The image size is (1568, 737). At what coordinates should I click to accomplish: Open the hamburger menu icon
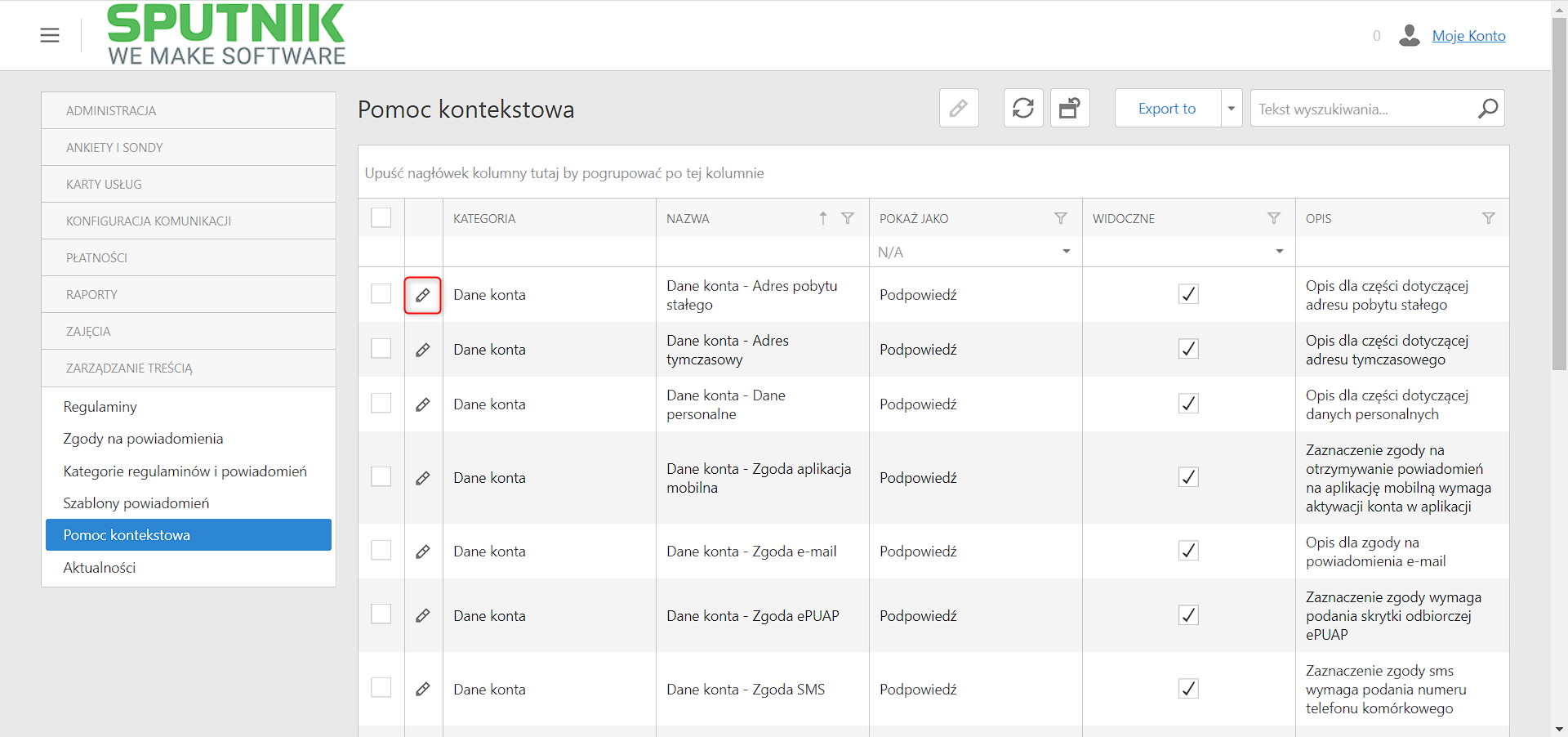pyautogui.click(x=50, y=35)
